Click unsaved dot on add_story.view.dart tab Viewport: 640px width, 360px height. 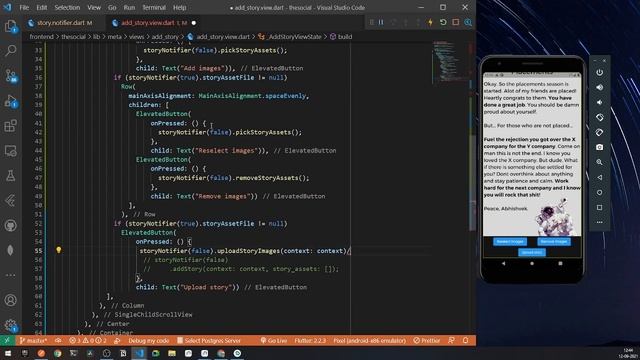pyautogui.click(x=194, y=23)
